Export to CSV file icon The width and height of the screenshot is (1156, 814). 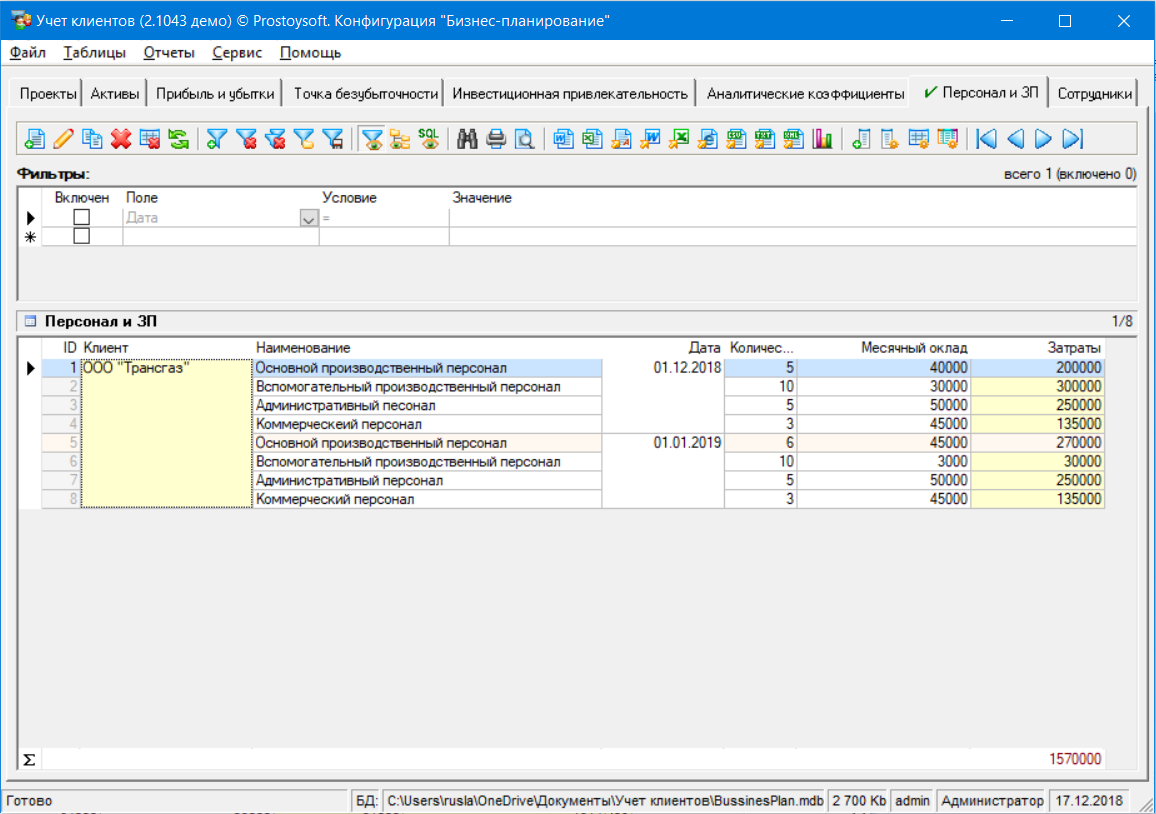(736, 139)
